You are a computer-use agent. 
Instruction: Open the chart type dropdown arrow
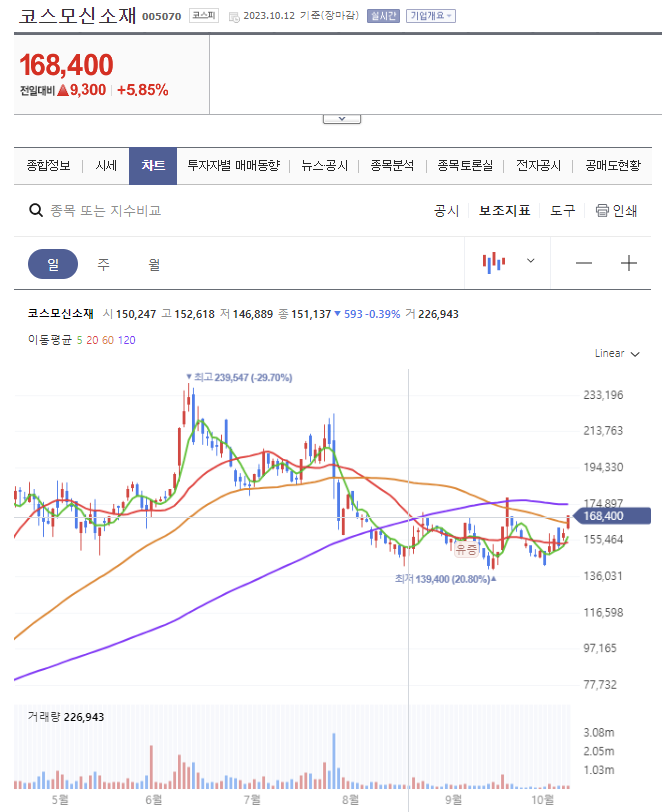point(531,260)
